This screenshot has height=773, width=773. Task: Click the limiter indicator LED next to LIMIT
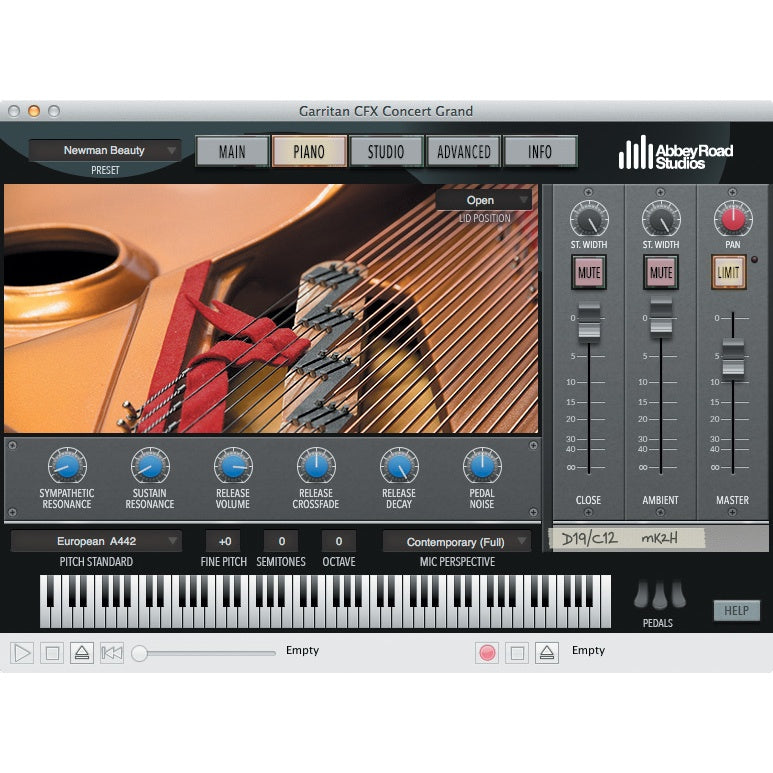pyautogui.click(x=754, y=259)
